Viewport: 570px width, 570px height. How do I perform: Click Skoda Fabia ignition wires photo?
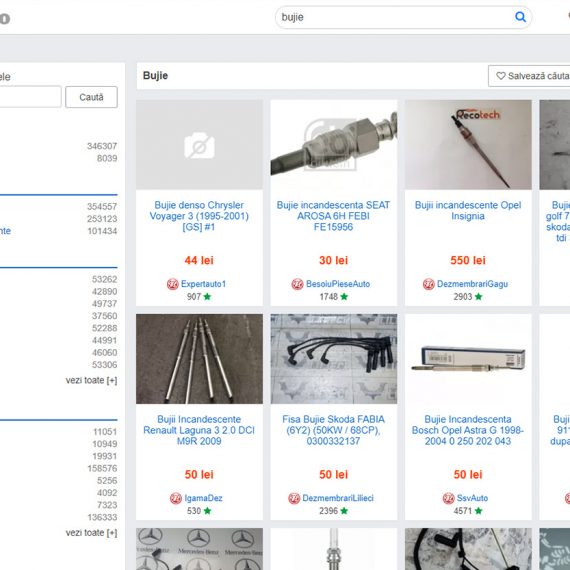click(334, 359)
